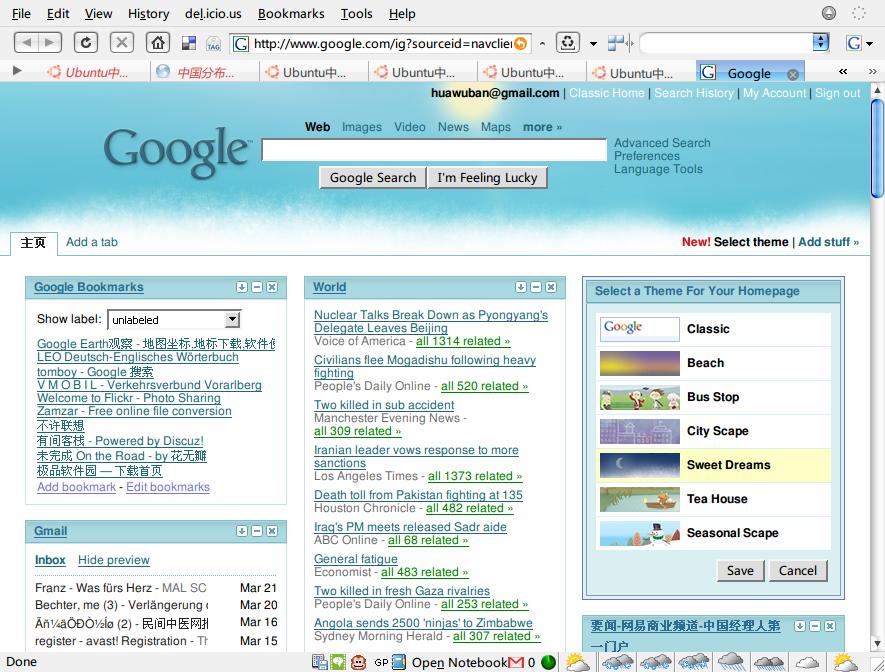The width and height of the screenshot is (885, 672).
Task: Go forward using the Forward arrow button
Action: 50,43
